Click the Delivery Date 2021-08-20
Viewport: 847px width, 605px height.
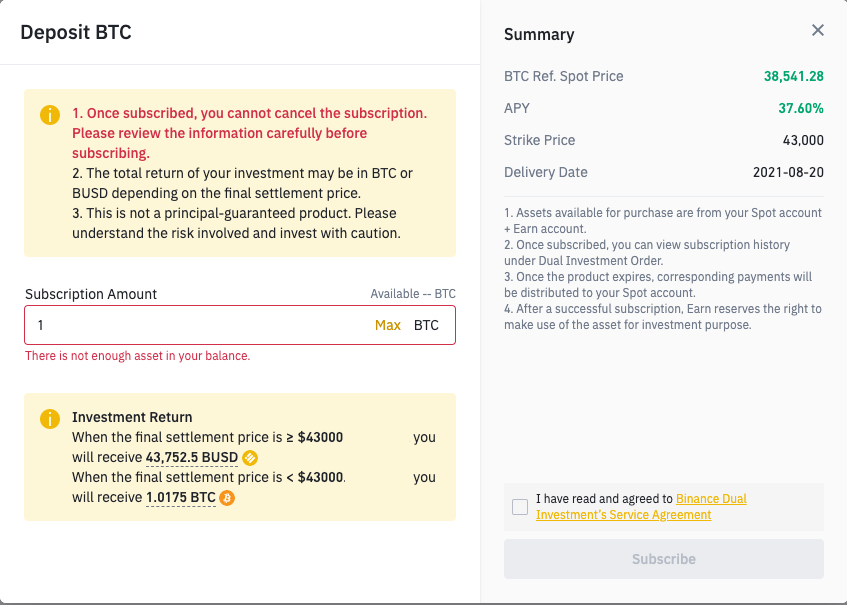point(788,172)
